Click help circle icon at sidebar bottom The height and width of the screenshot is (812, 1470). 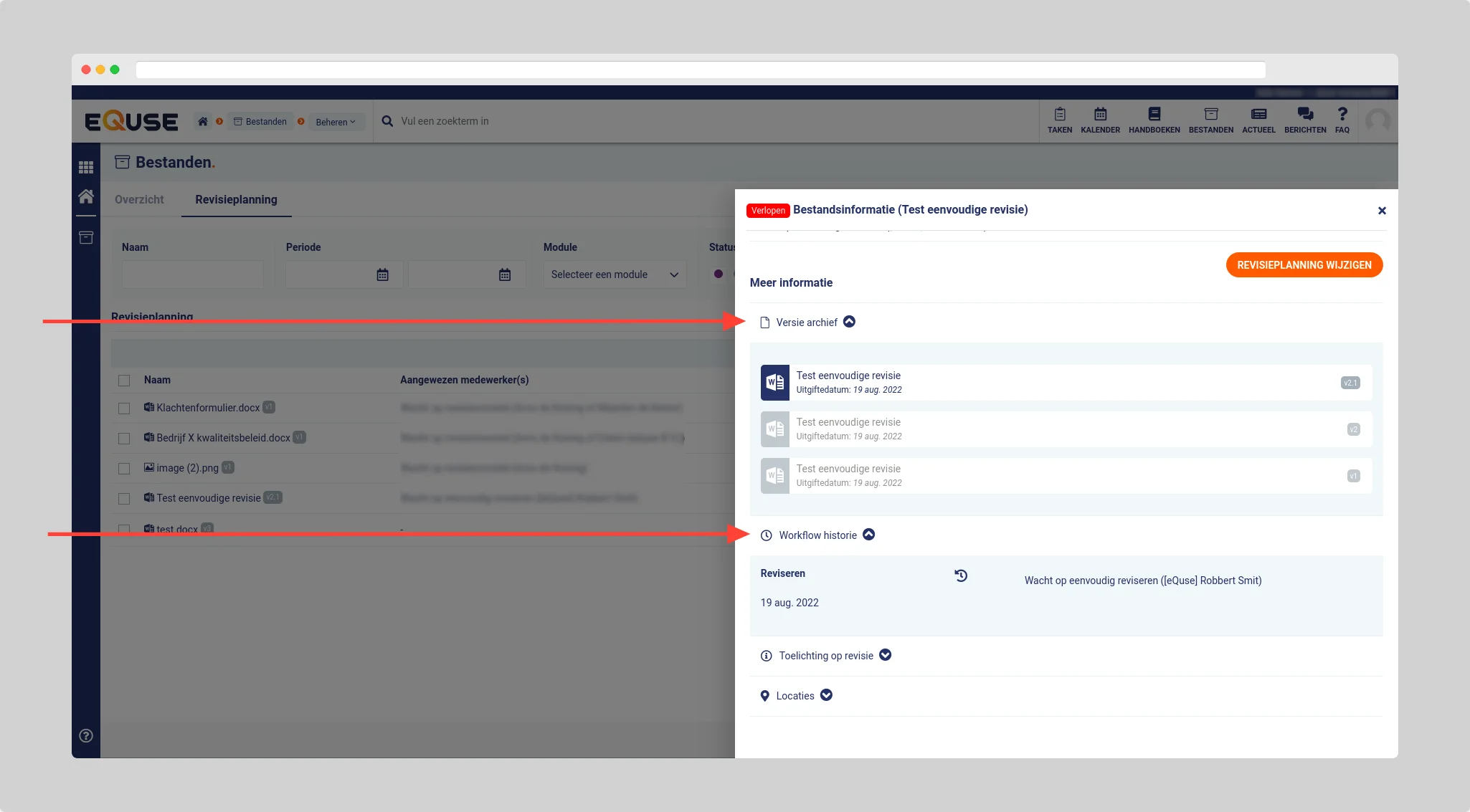point(86,735)
